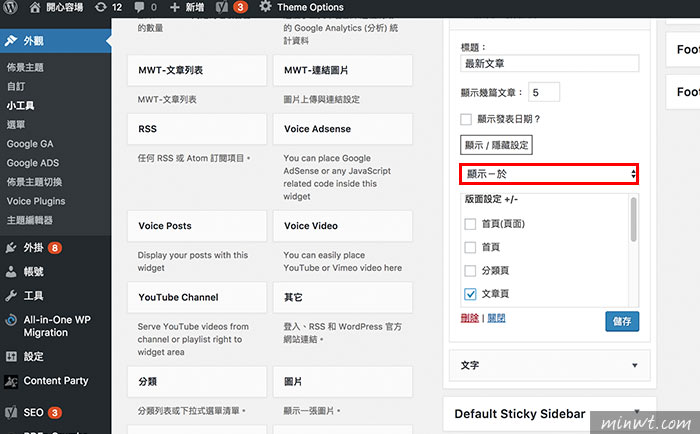Open the site home icon in admin bar

point(35,7)
